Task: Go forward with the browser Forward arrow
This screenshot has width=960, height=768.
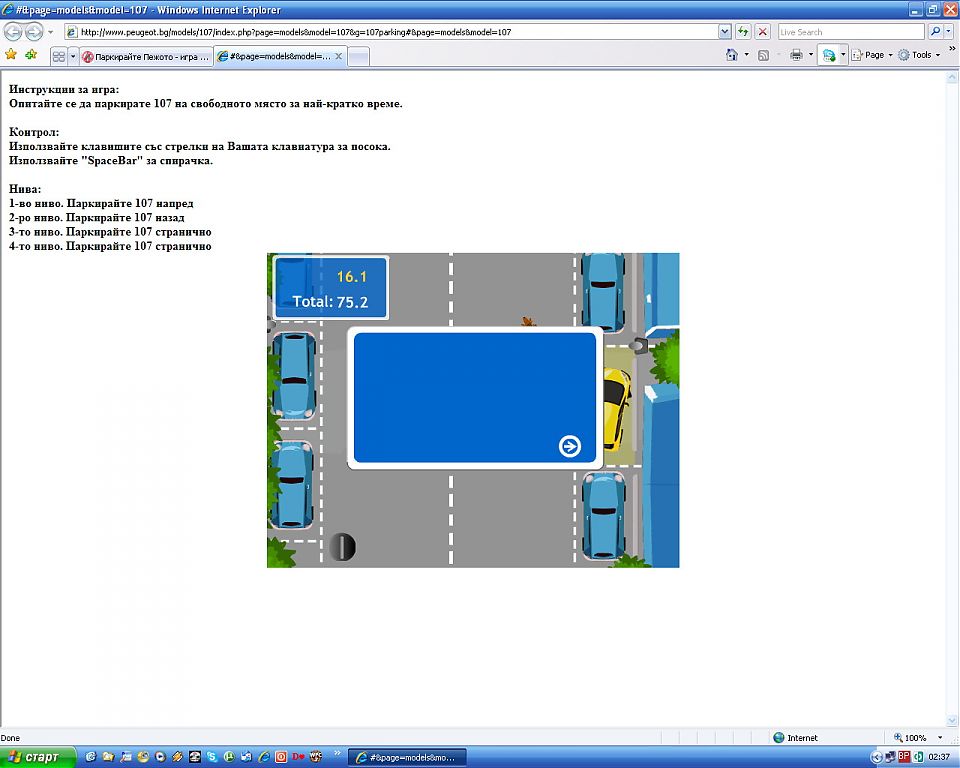Action: tap(34, 32)
